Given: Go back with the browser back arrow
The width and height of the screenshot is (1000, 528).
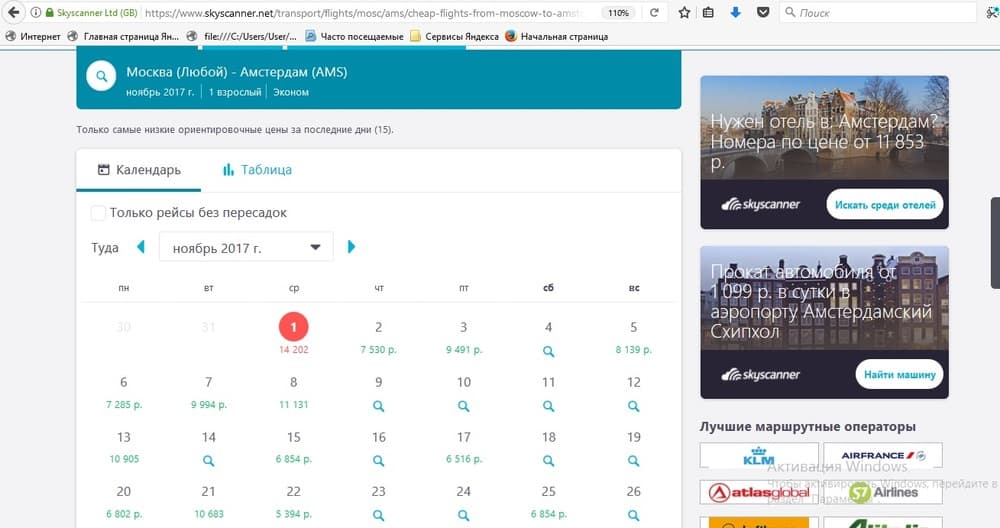Looking at the screenshot, I should [x=13, y=12].
